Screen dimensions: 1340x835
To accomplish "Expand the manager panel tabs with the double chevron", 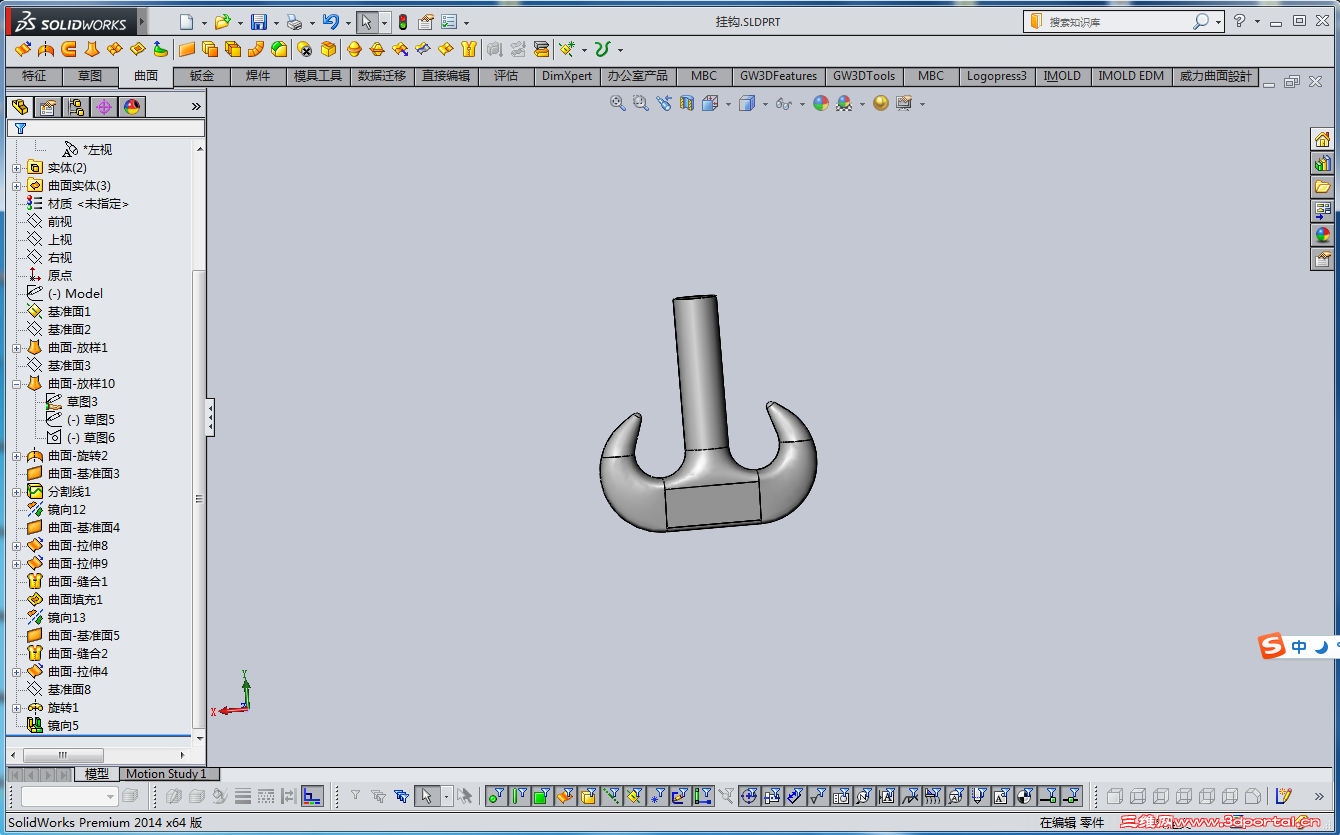I will 196,107.
